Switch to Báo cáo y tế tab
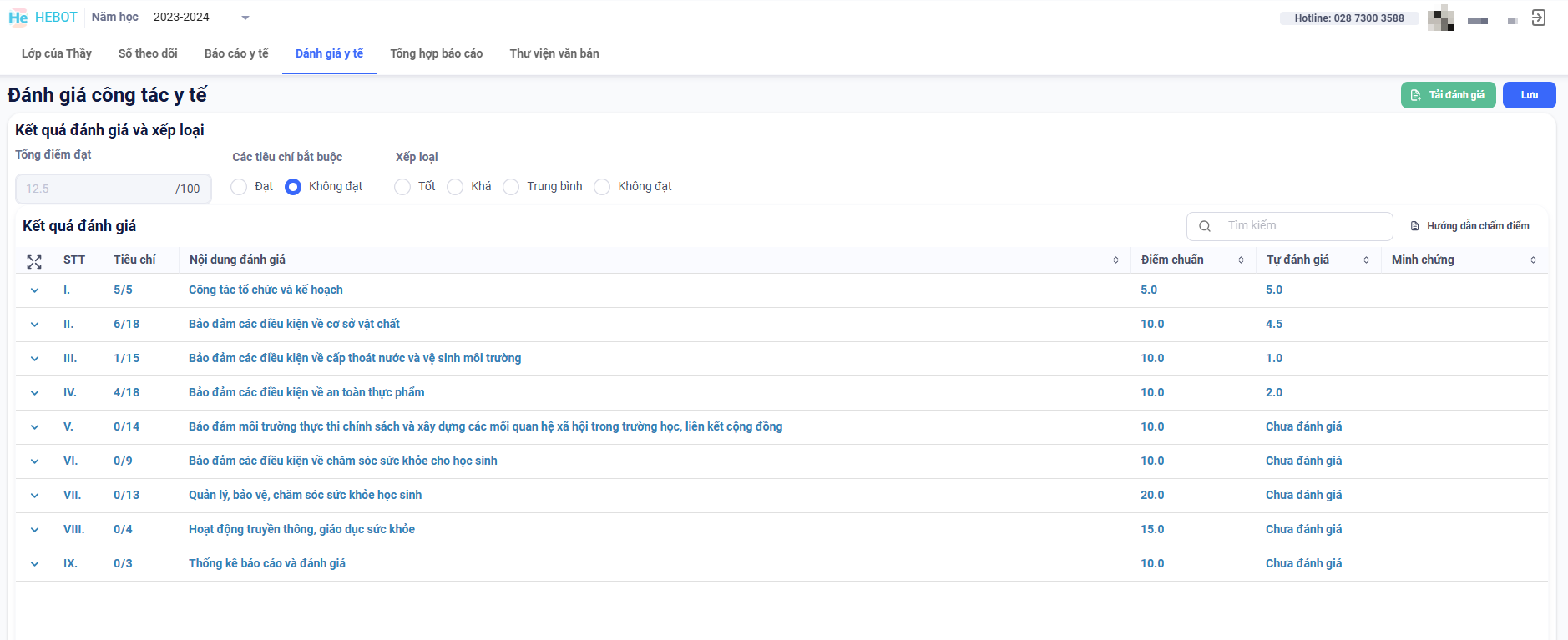Screen dimensions: 1568x640 (x=236, y=53)
